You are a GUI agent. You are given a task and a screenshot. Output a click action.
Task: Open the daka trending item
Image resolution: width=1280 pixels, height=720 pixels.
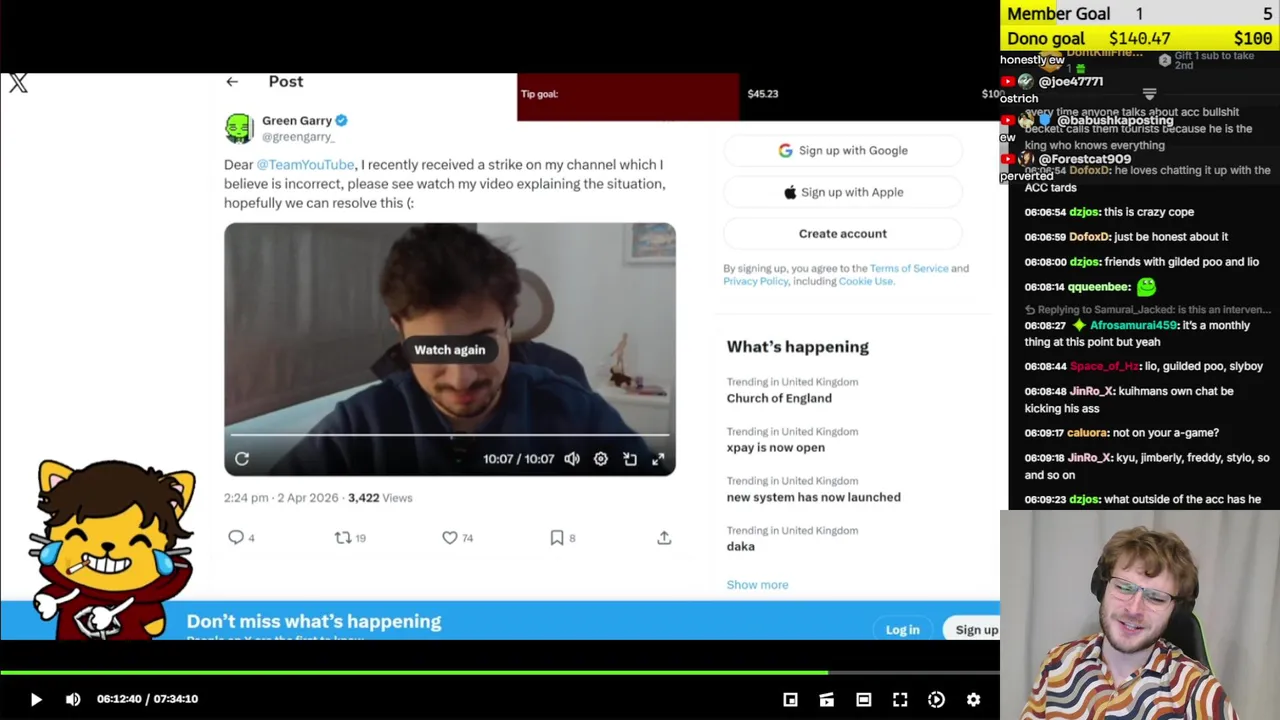[x=741, y=547]
